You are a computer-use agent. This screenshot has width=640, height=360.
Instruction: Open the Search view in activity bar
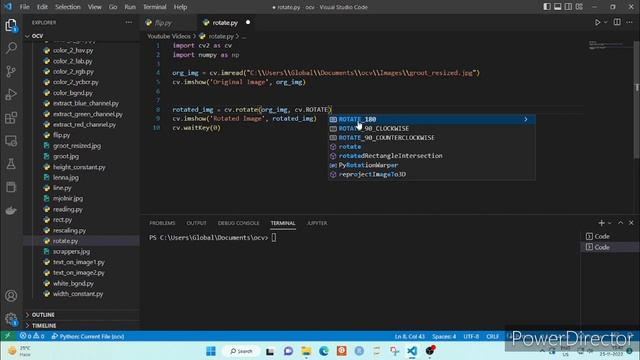click(x=11, y=48)
